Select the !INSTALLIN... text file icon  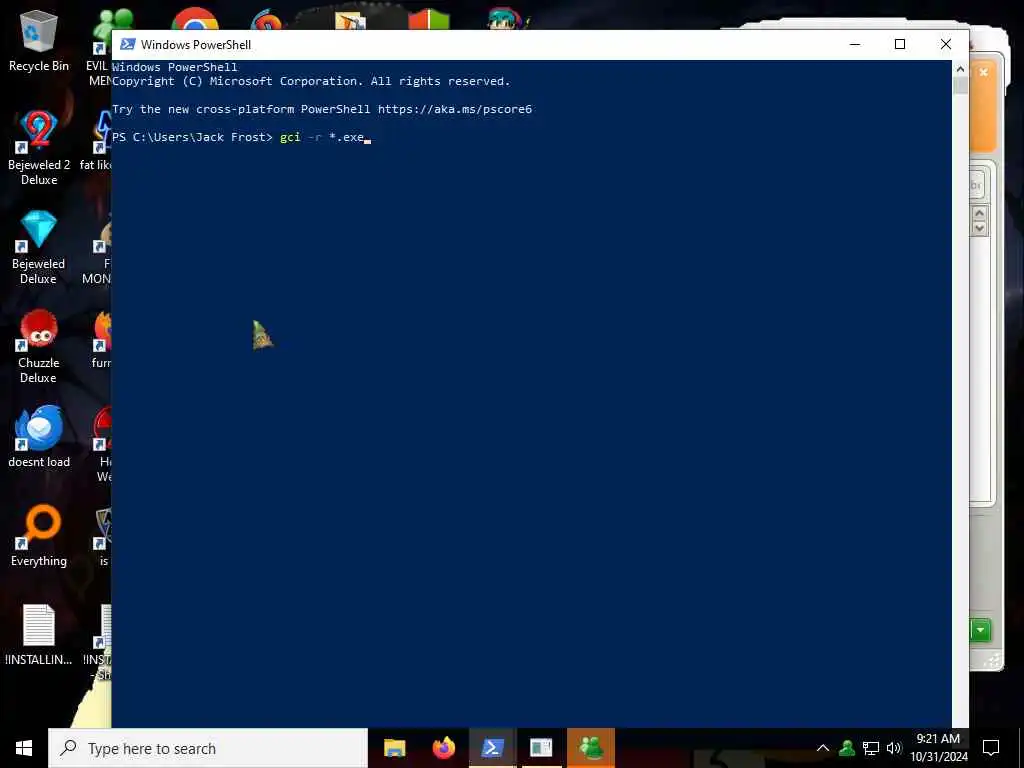pyautogui.click(x=39, y=635)
